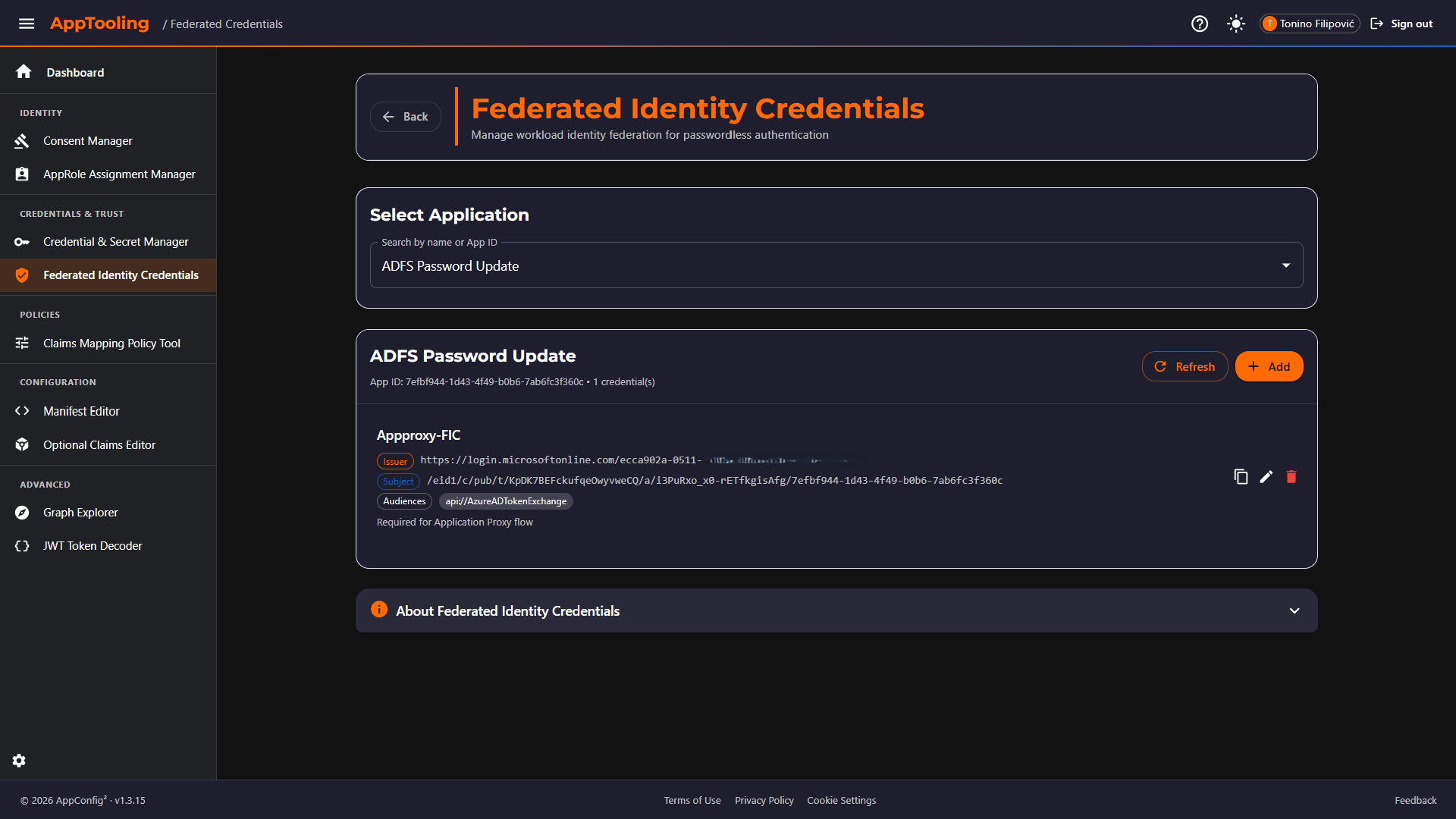Go to Claims Mapping Policy Tool
The width and height of the screenshot is (1456, 819).
point(111,344)
